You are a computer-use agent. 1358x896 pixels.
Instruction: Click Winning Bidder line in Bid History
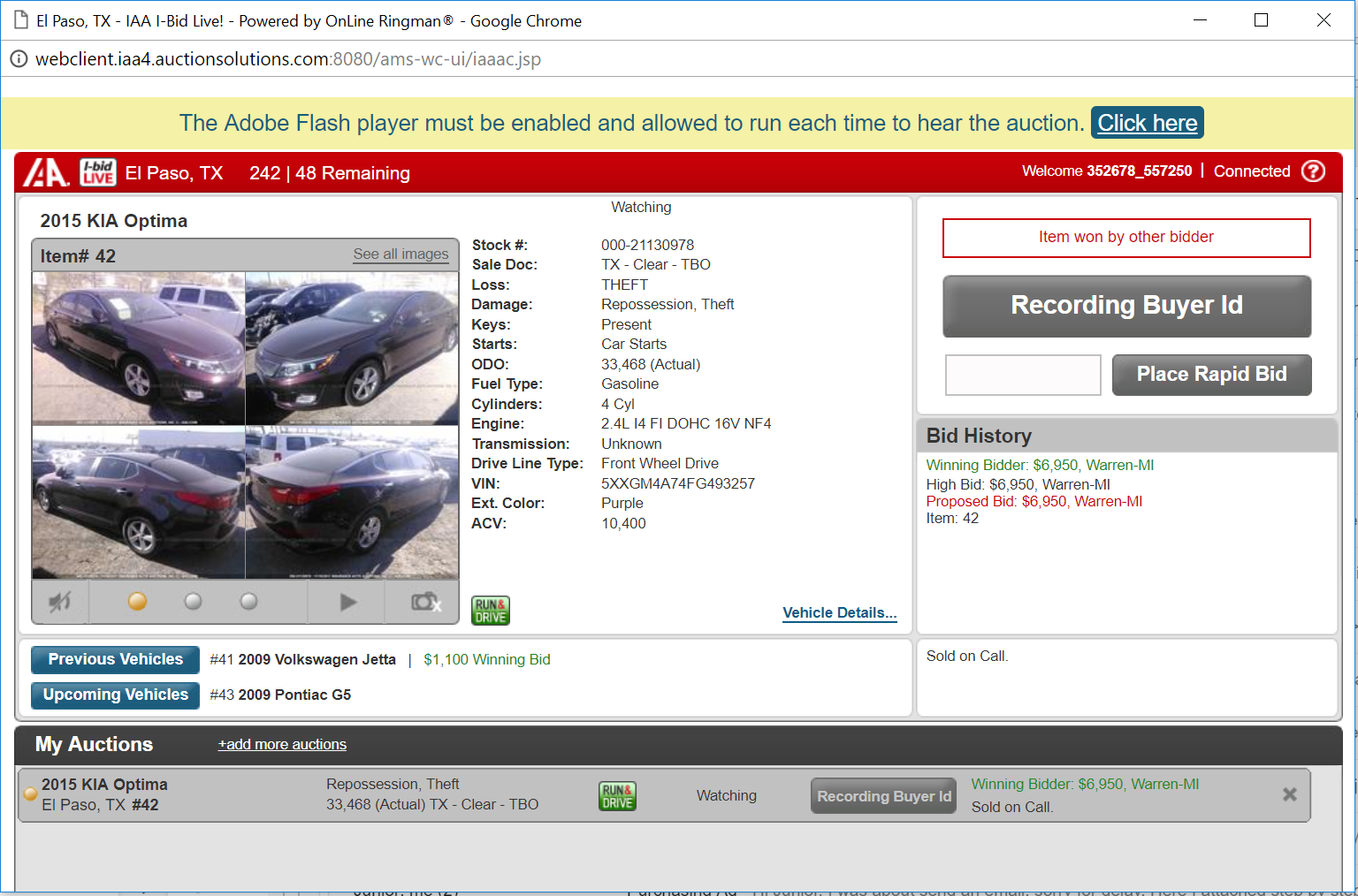pos(1040,465)
